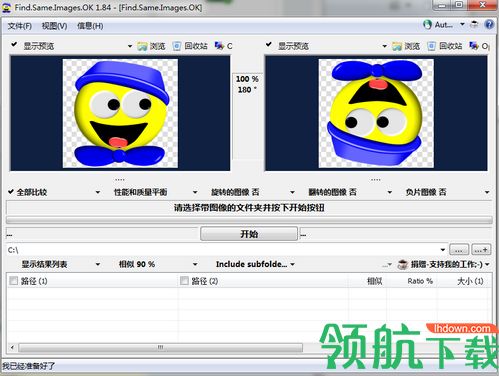Click the coffee cup icon beside 捐赠
Screen dimensions: 499x376
(x=403, y=265)
